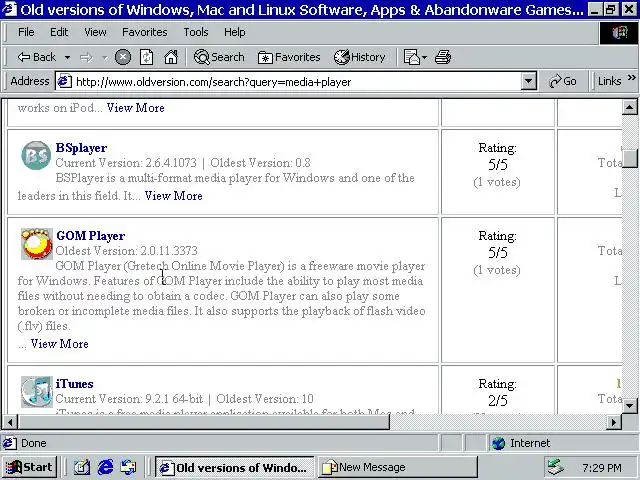Launch Internet Explorer from quick launch

(105, 467)
